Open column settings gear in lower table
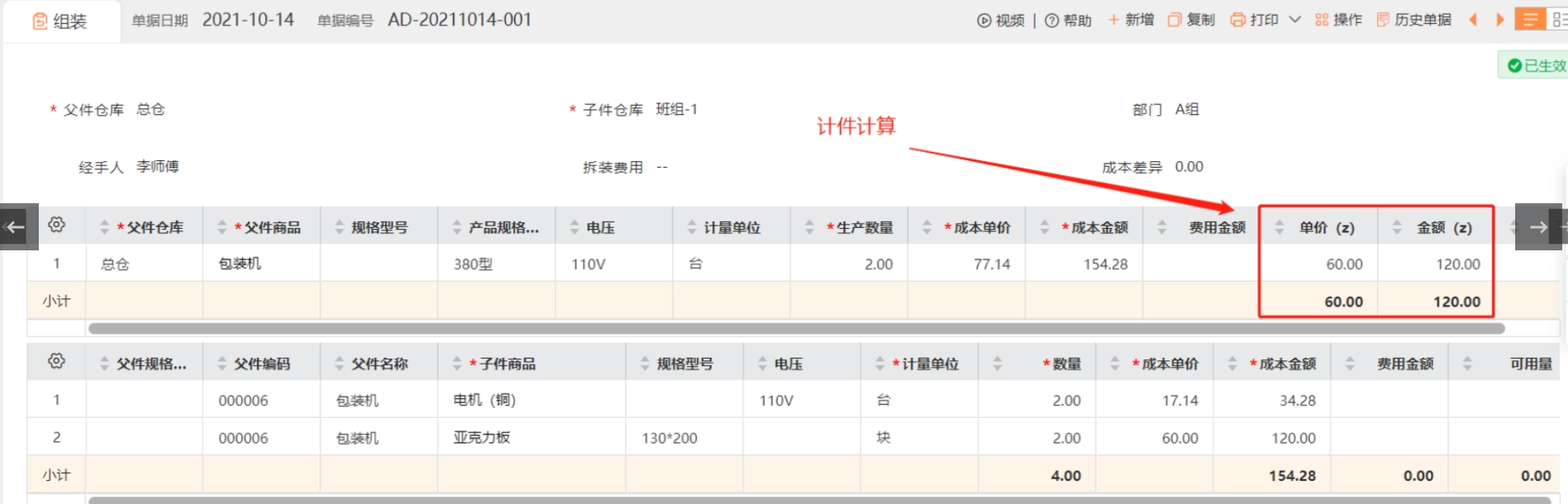Image resolution: width=1568 pixels, height=504 pixels. click(56, 361)
